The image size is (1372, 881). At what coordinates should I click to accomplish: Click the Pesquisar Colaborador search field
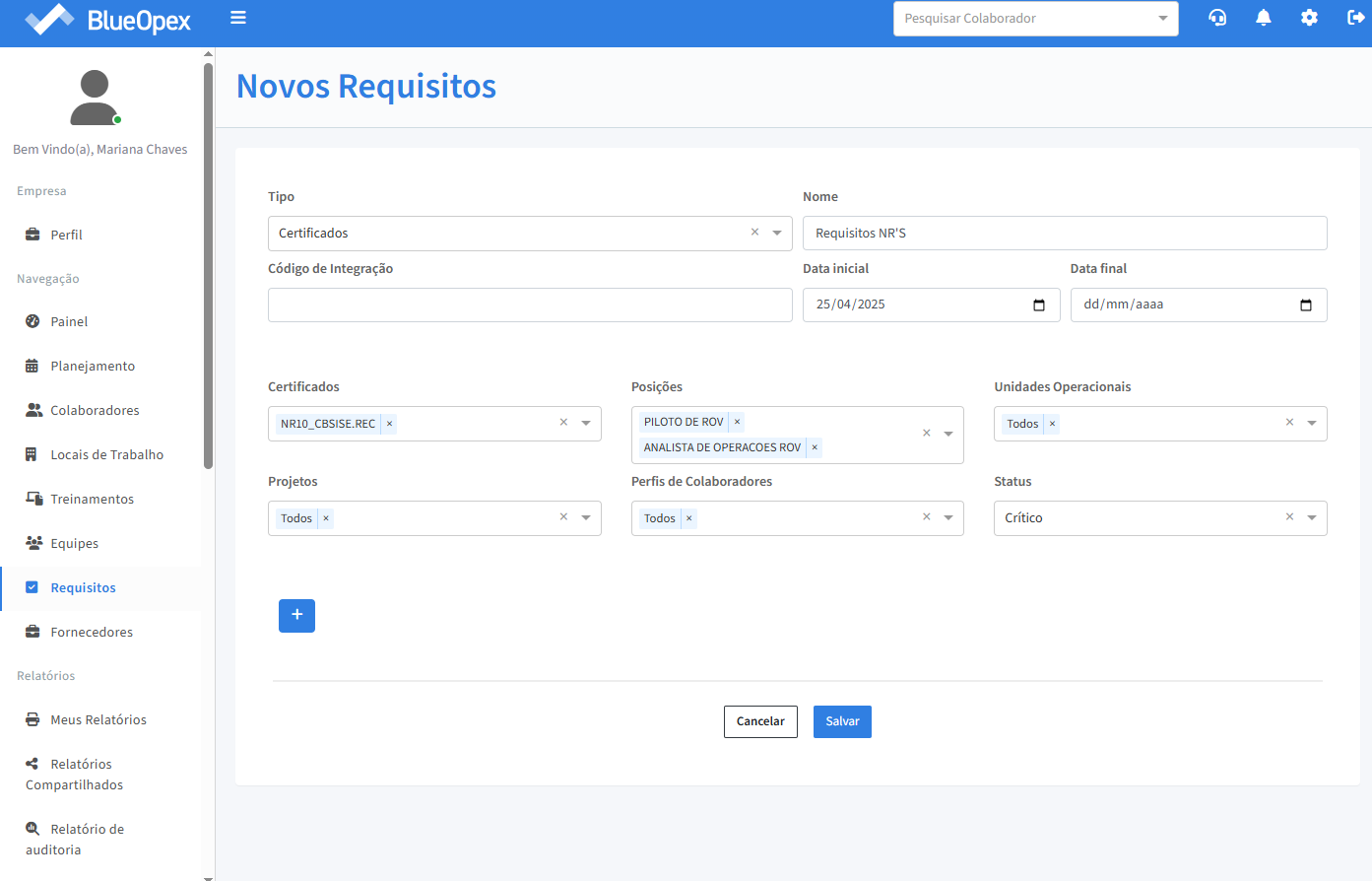pos(1035,19)
